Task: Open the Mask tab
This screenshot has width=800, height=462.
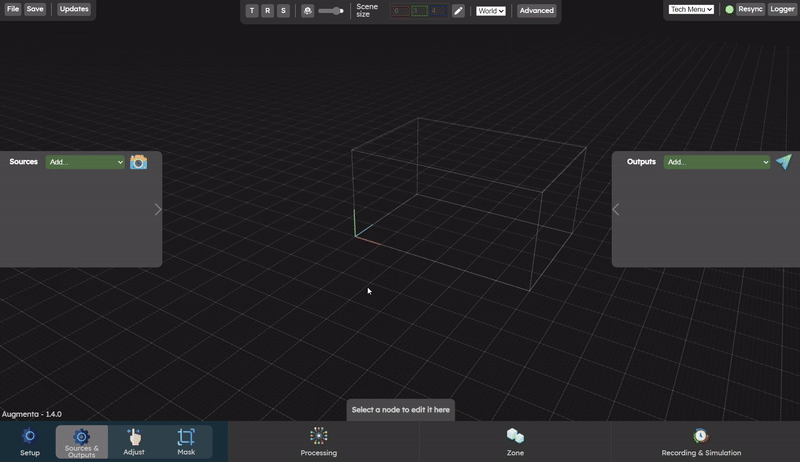Action: pyautogui.click(x=186, y=442)
